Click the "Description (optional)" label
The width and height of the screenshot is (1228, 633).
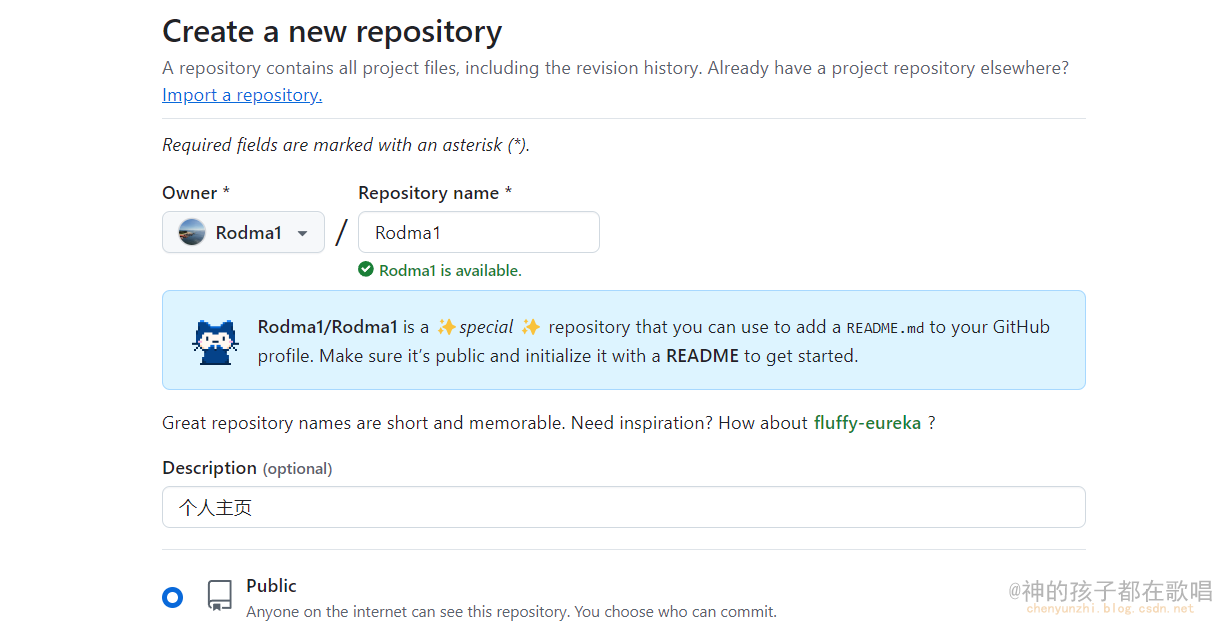click(x=247, y=468)
